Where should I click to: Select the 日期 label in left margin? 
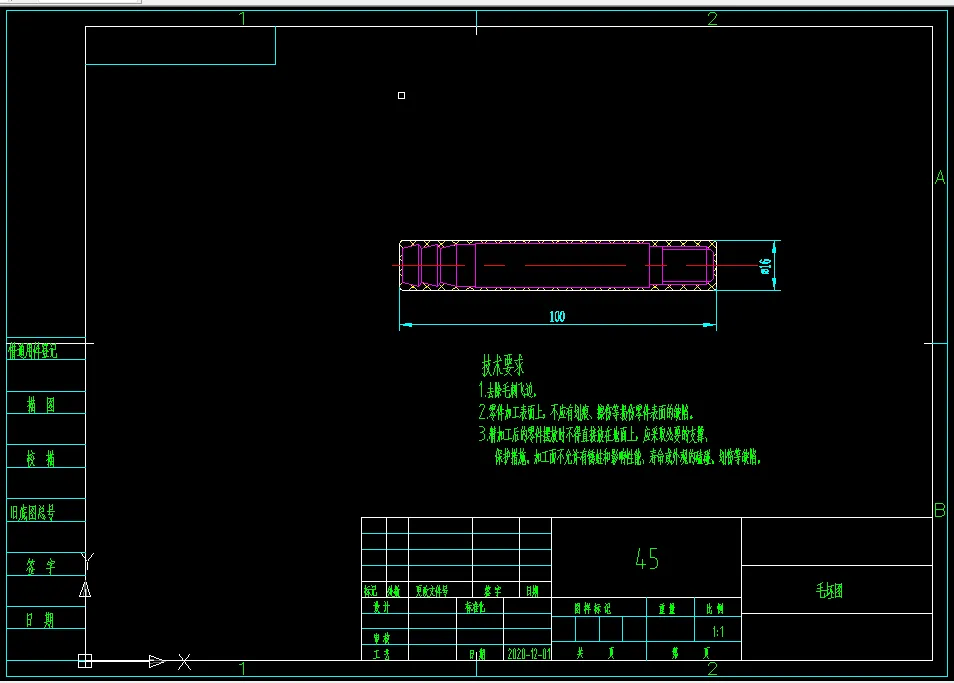40,620
